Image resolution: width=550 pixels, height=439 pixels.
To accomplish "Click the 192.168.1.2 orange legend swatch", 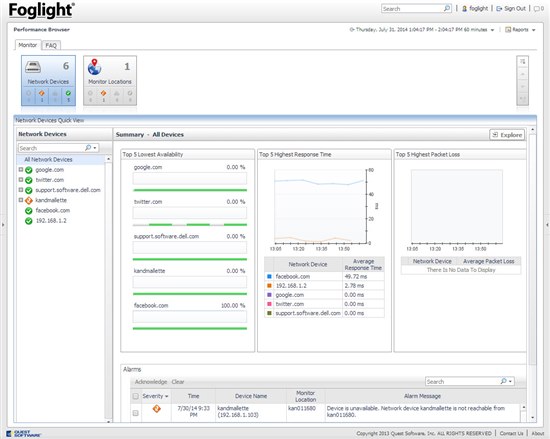I will click(269, 286).
